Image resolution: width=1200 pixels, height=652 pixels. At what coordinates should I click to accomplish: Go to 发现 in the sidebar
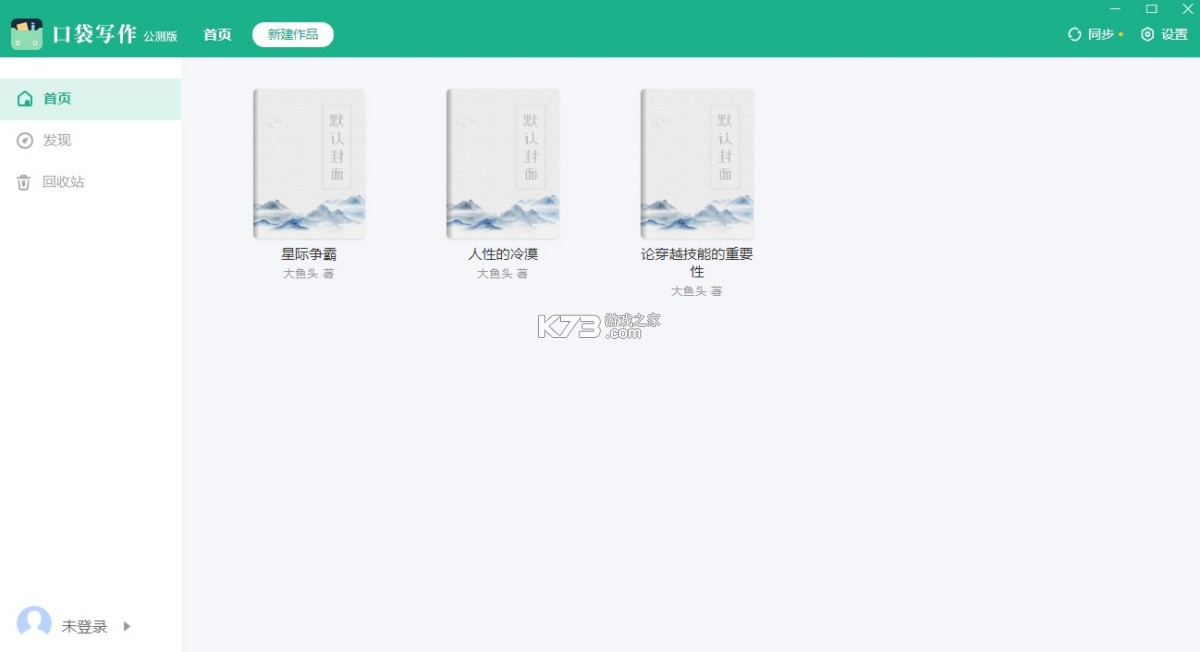coord(57,141)
